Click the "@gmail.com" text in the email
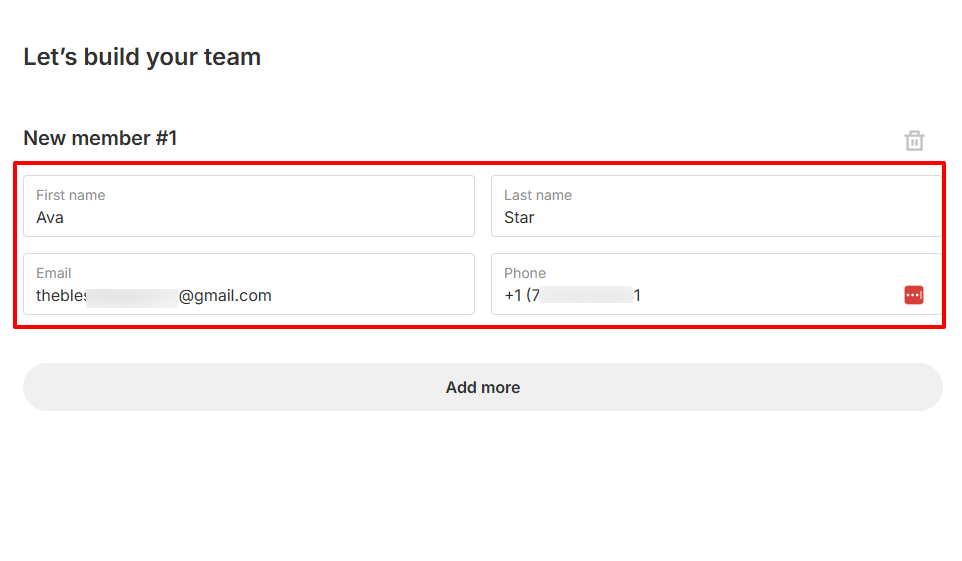The height and width of the screenshot is (561, 962). (225, 295)
